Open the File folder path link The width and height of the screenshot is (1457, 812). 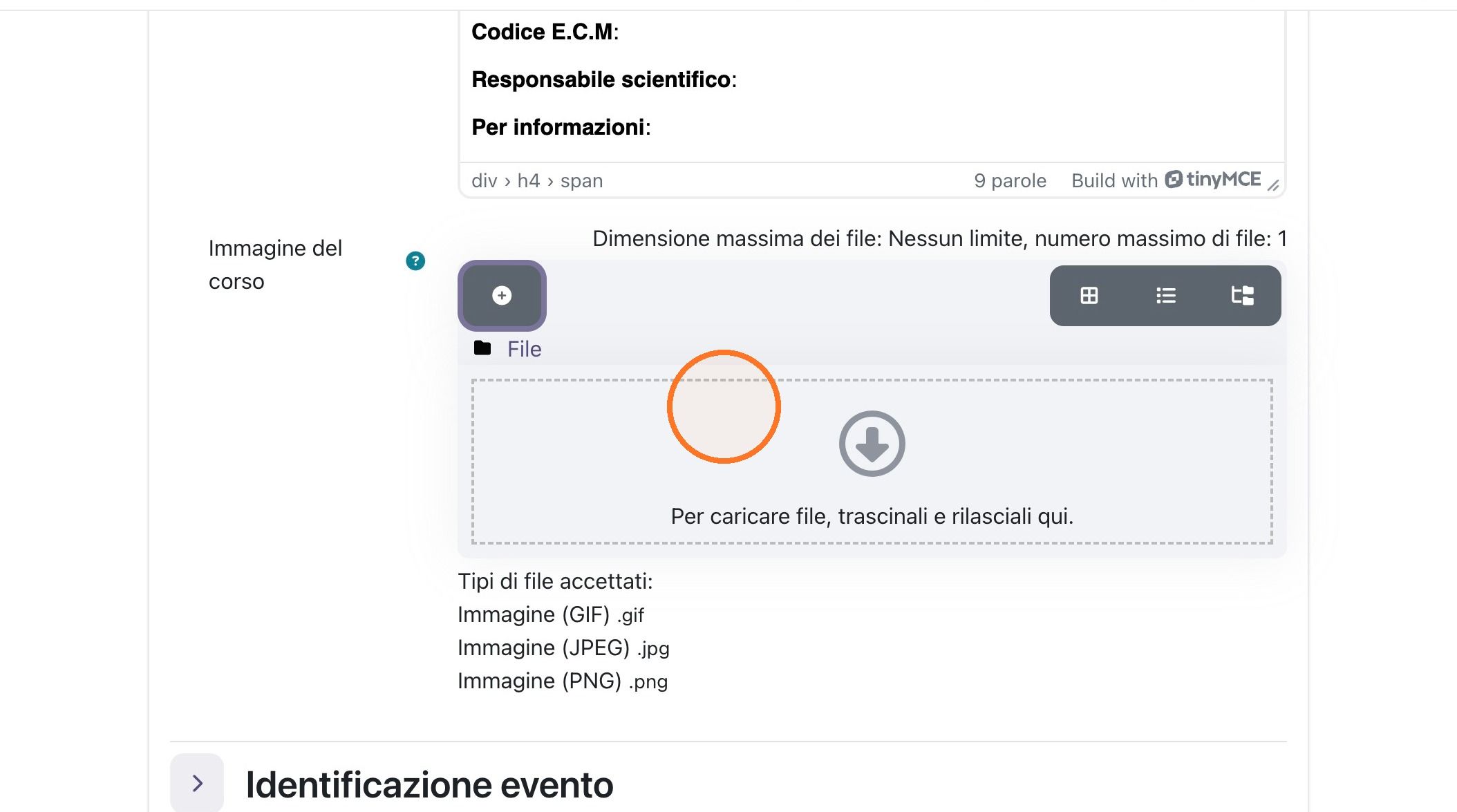tap(524, 349)
